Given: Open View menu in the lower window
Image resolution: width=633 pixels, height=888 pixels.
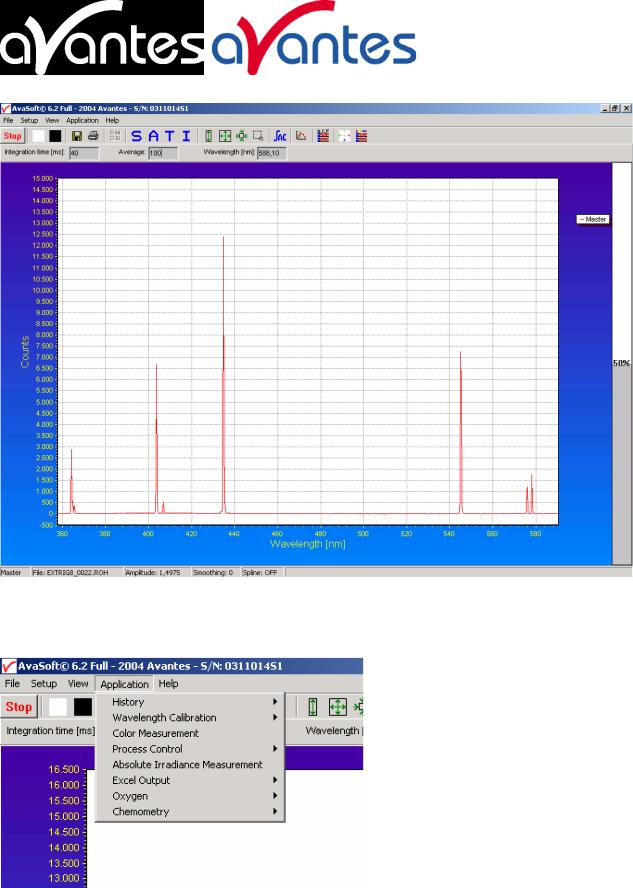Looking at the screenshot, I should tap(78, 684).
